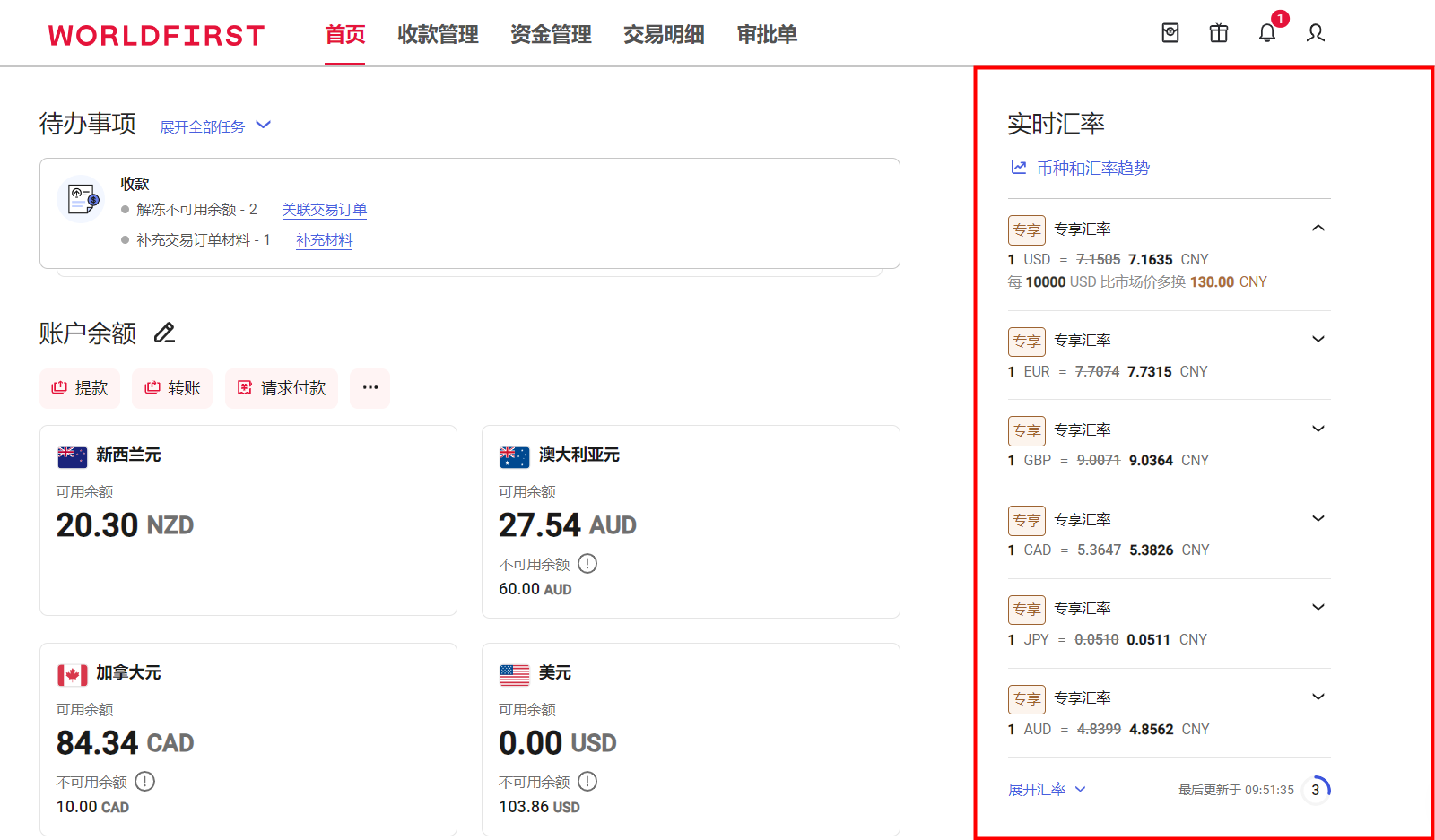This screenshot has height=840, width=1435.
Task: Open the notification bell icon
Action: click(1267, 33)
